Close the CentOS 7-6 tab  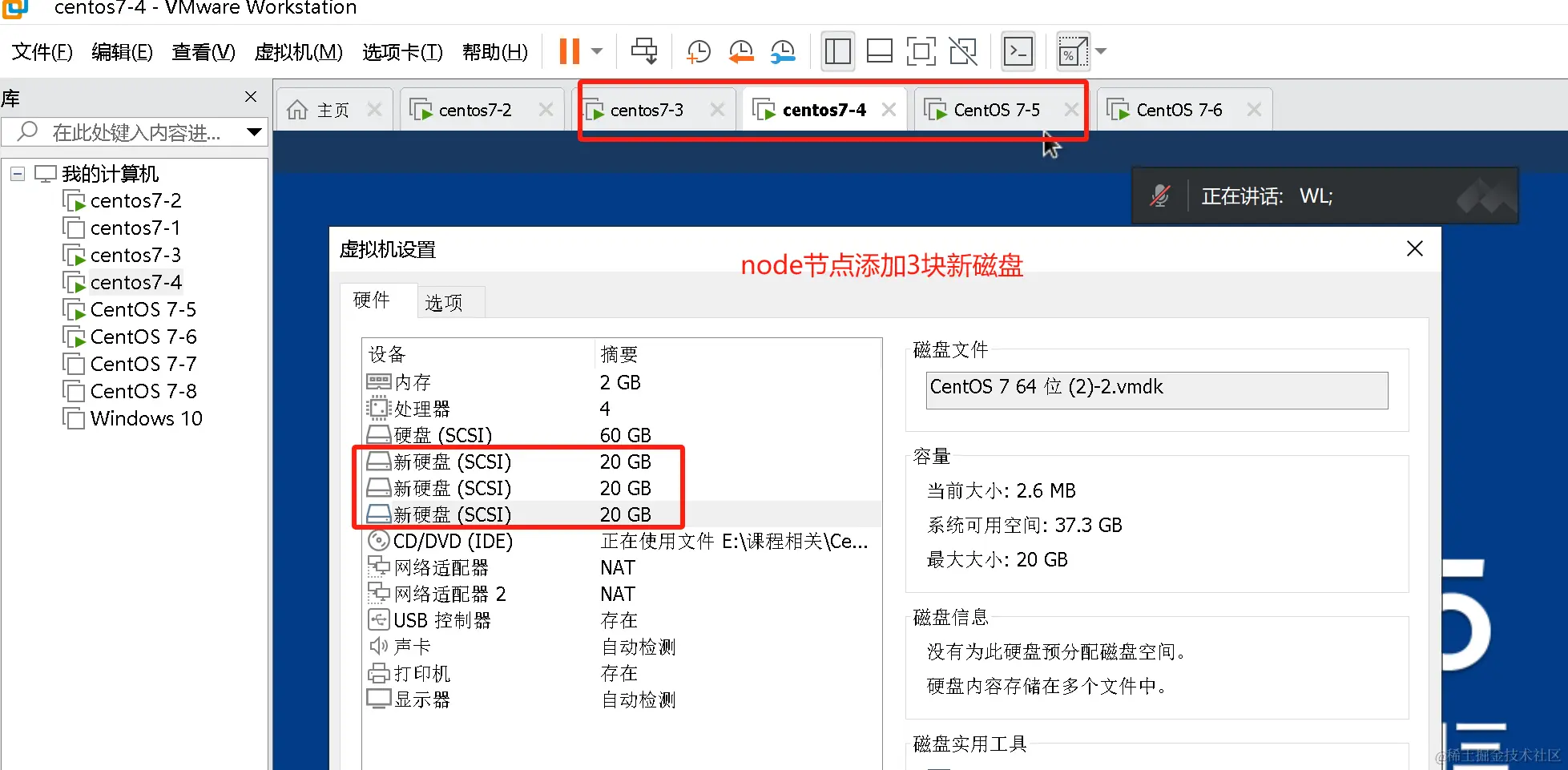(x=1254, y=110)
